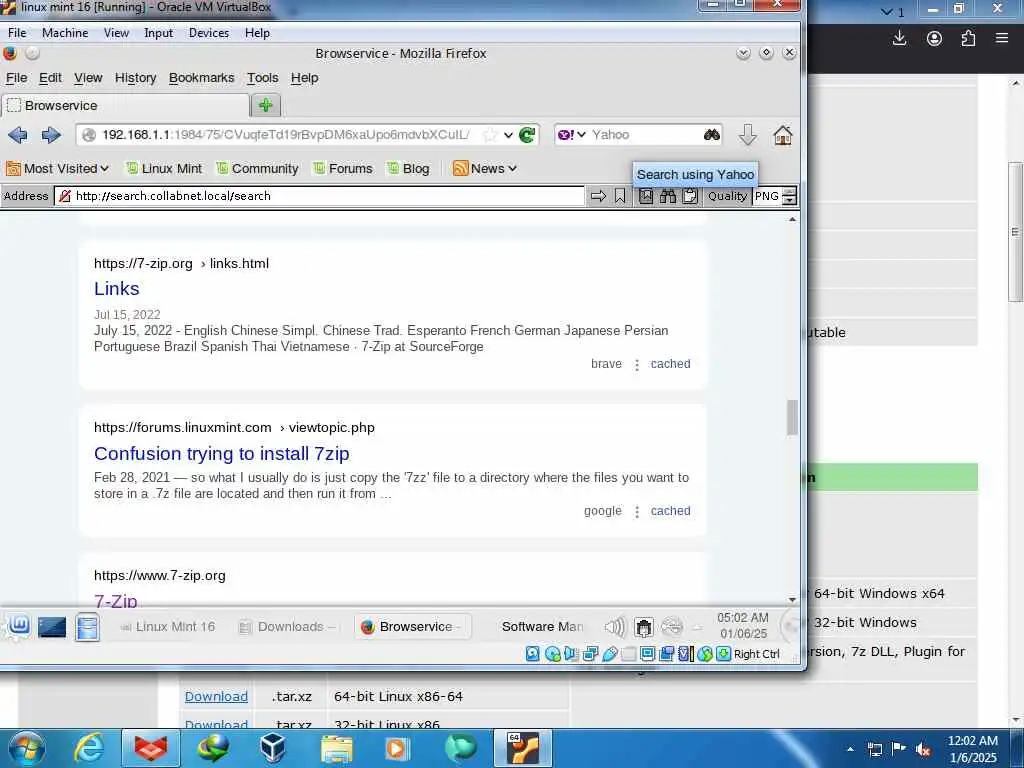Click VirtualBox status bar optical disc icon
The height and width of the screenshot is (768, 1024).
coord(552,654)
